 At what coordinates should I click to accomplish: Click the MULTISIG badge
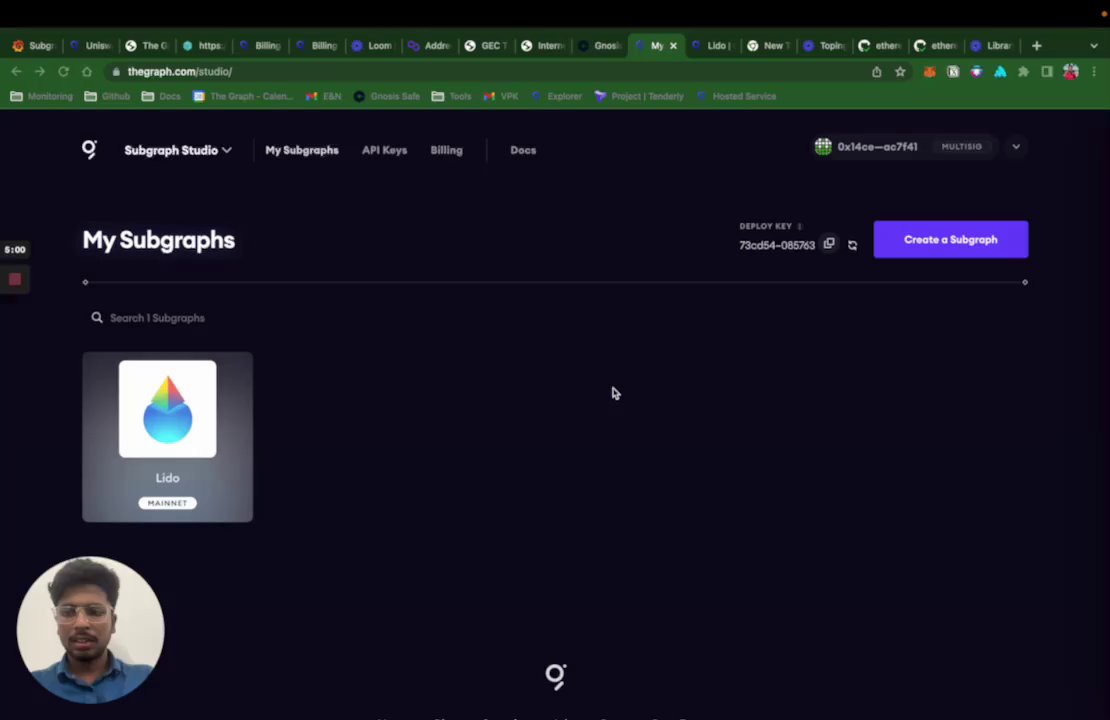(x=961, y=147)
